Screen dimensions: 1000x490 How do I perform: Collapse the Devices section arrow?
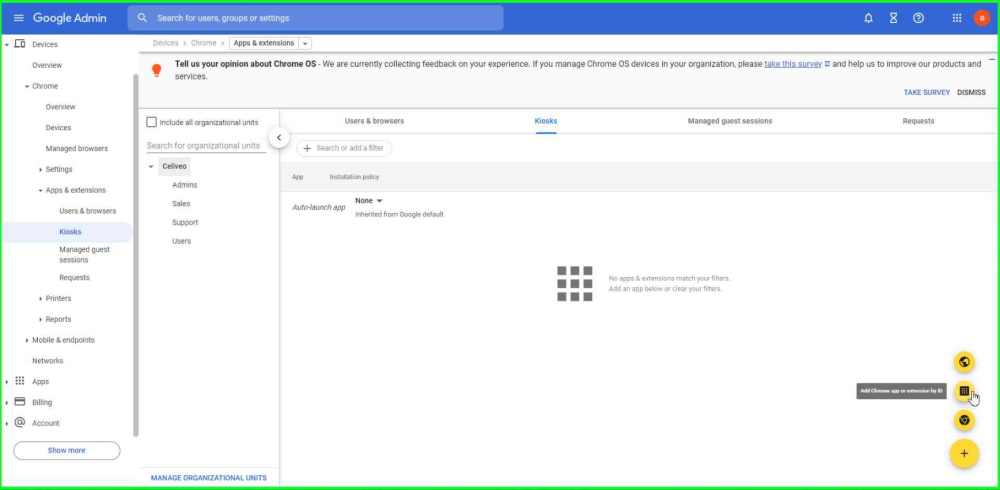pyautogui.click(x=6, y=45)
